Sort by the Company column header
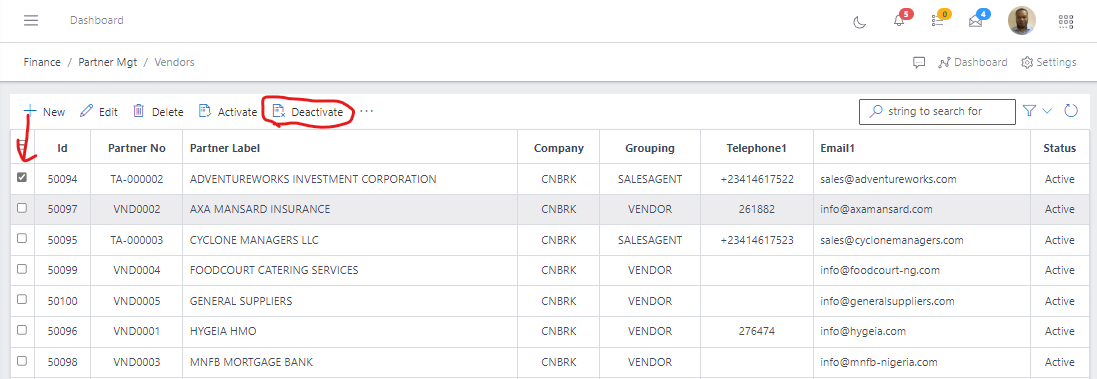 (559, 148)
